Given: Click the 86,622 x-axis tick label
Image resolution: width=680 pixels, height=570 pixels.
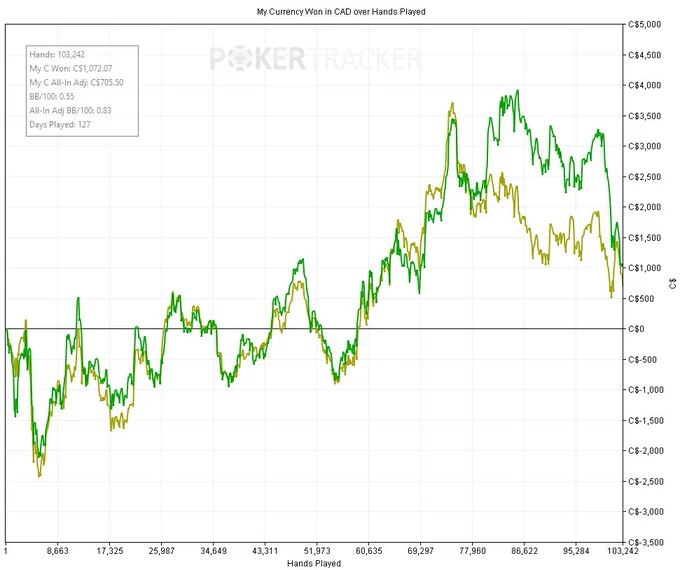Looking at the screenshot, I should click(524, 551).
